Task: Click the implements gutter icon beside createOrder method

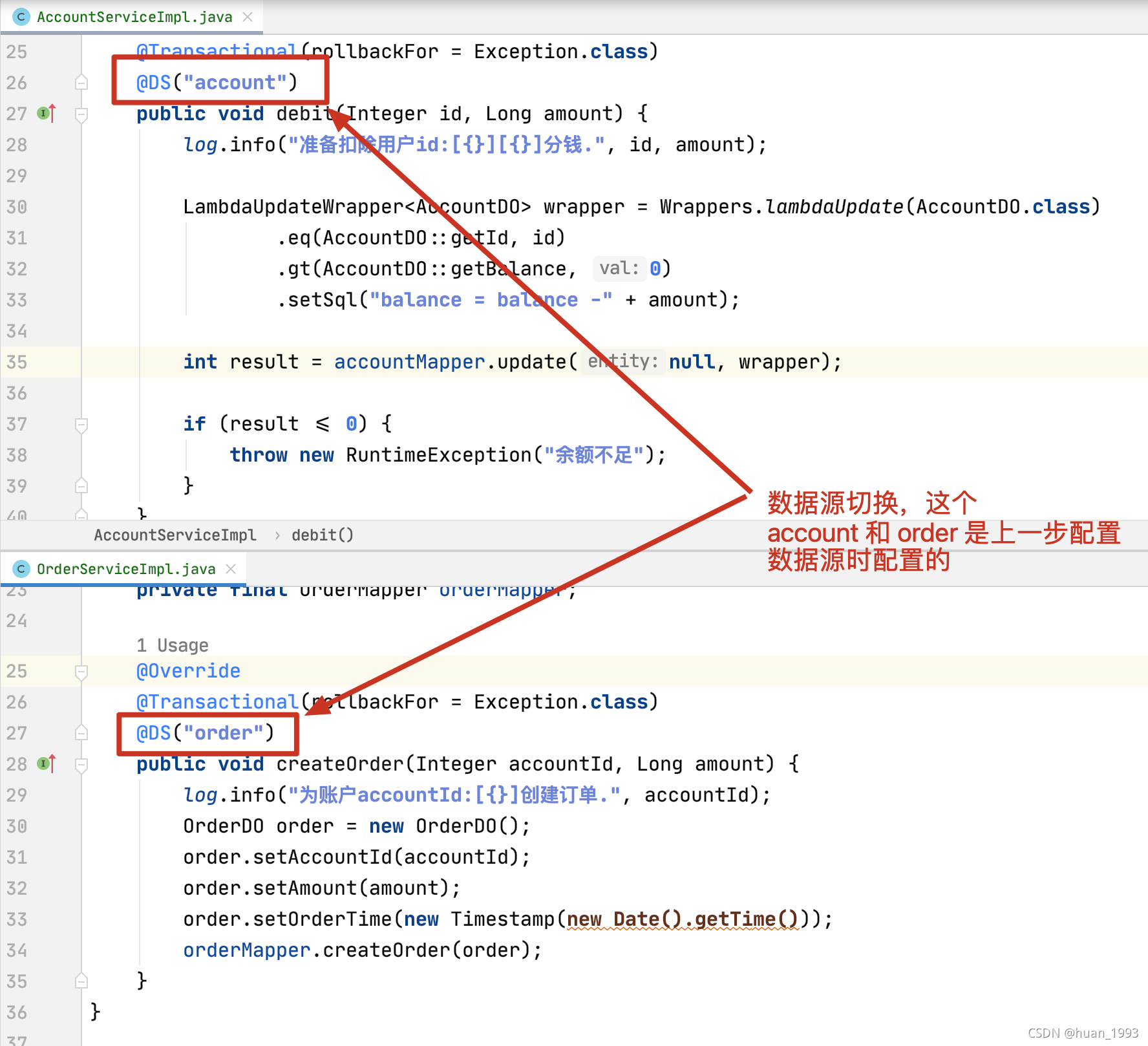Action: point(47,764)
